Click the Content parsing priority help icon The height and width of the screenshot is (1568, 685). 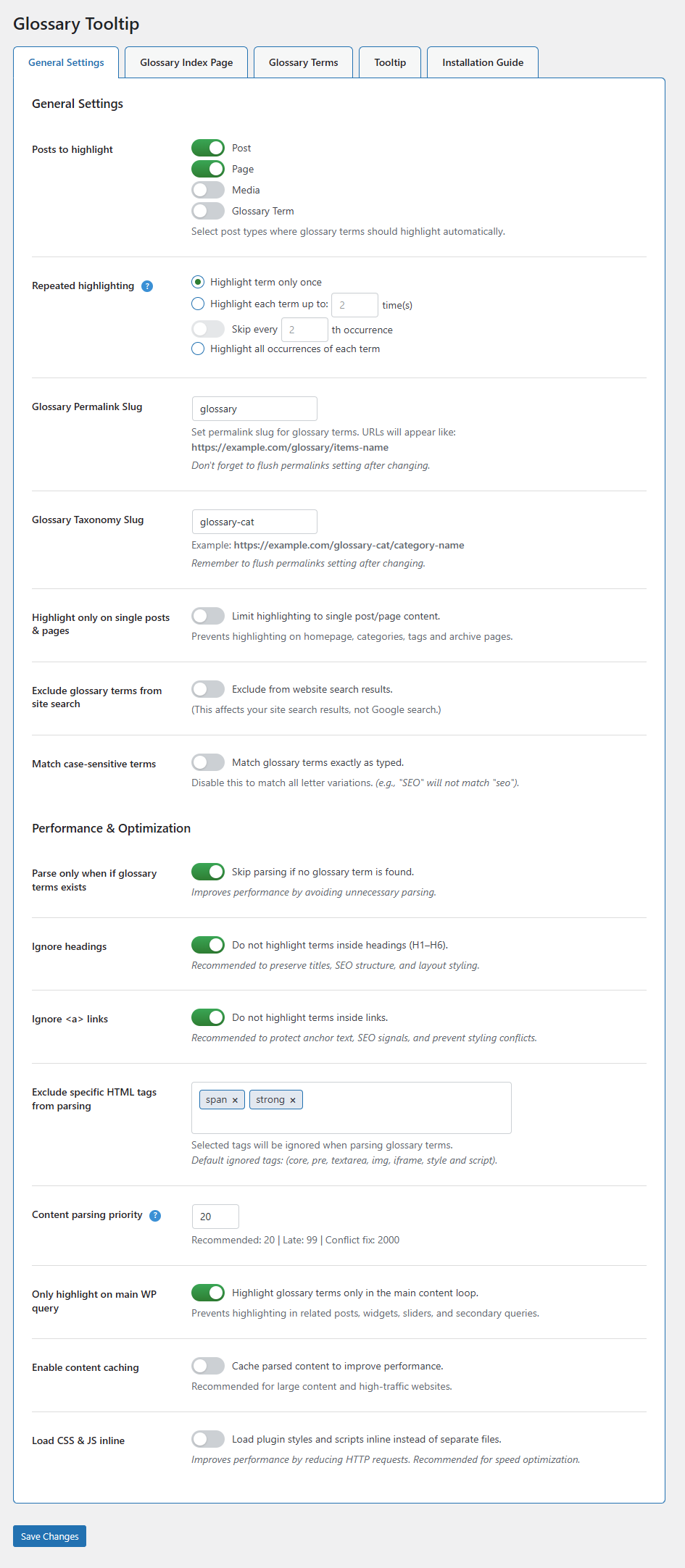pyautogui.click(x=155, y=1216)
